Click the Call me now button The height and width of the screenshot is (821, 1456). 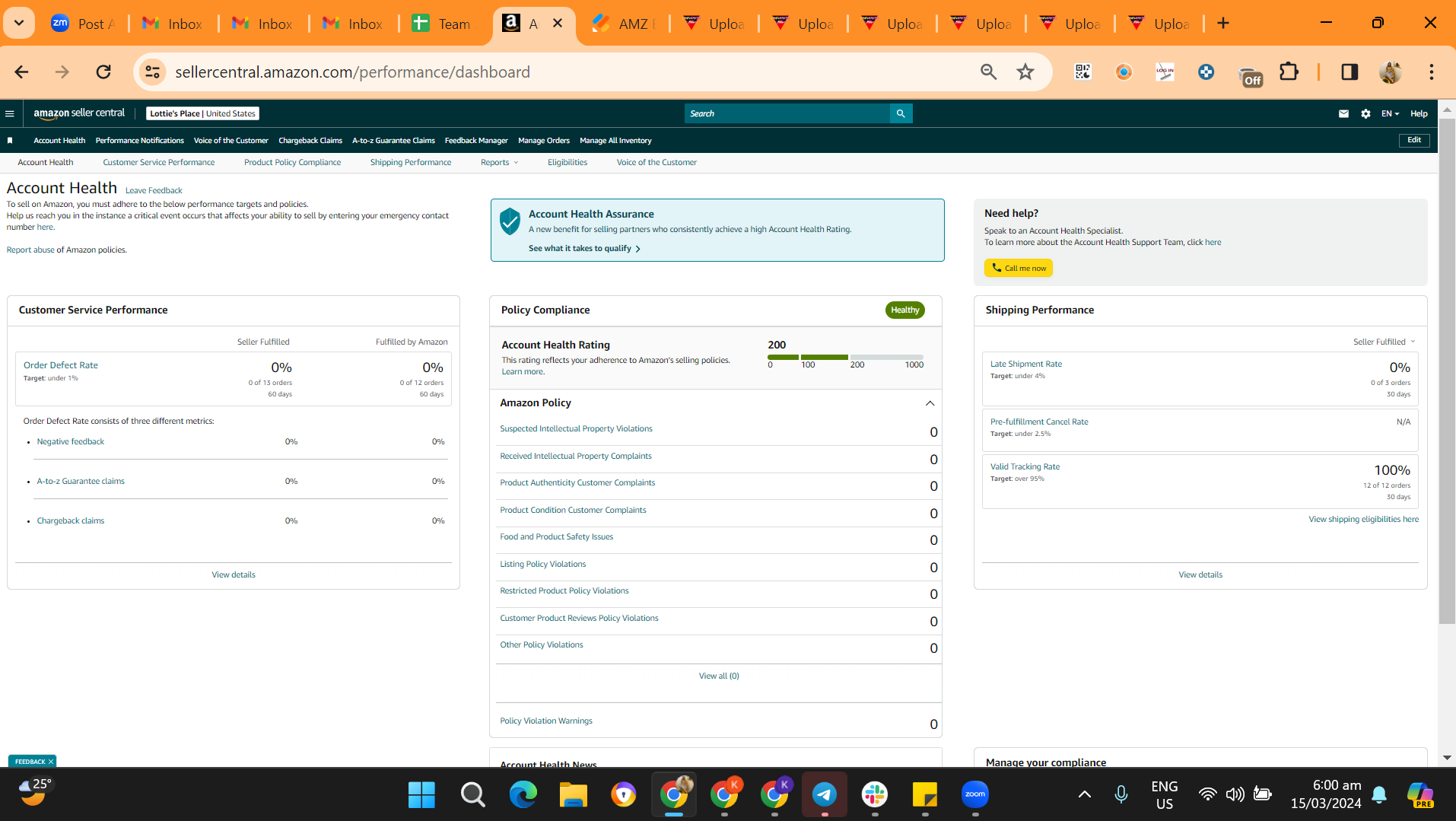[1019, 268]
